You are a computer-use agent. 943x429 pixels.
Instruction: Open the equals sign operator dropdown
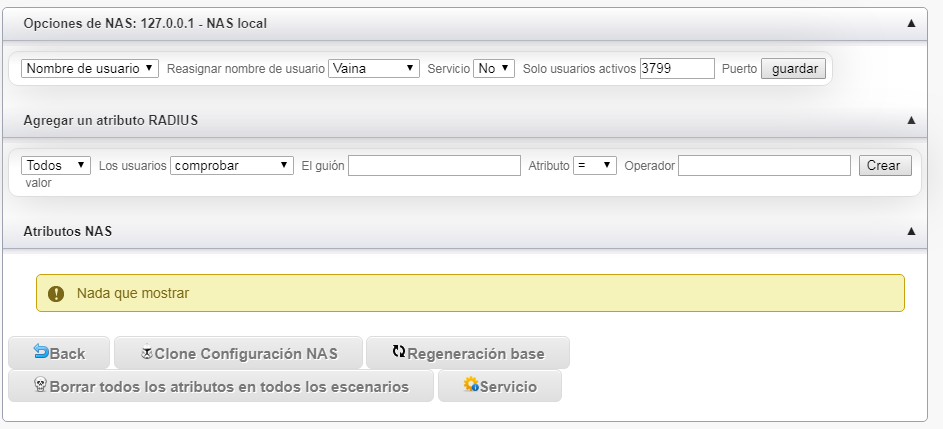[595, 166]
